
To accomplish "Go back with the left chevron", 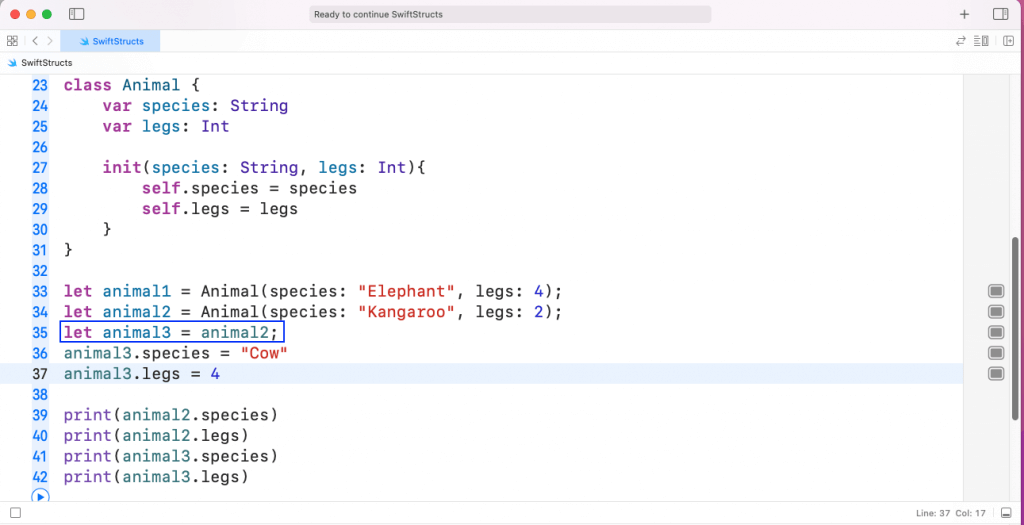I will point(34,41).
